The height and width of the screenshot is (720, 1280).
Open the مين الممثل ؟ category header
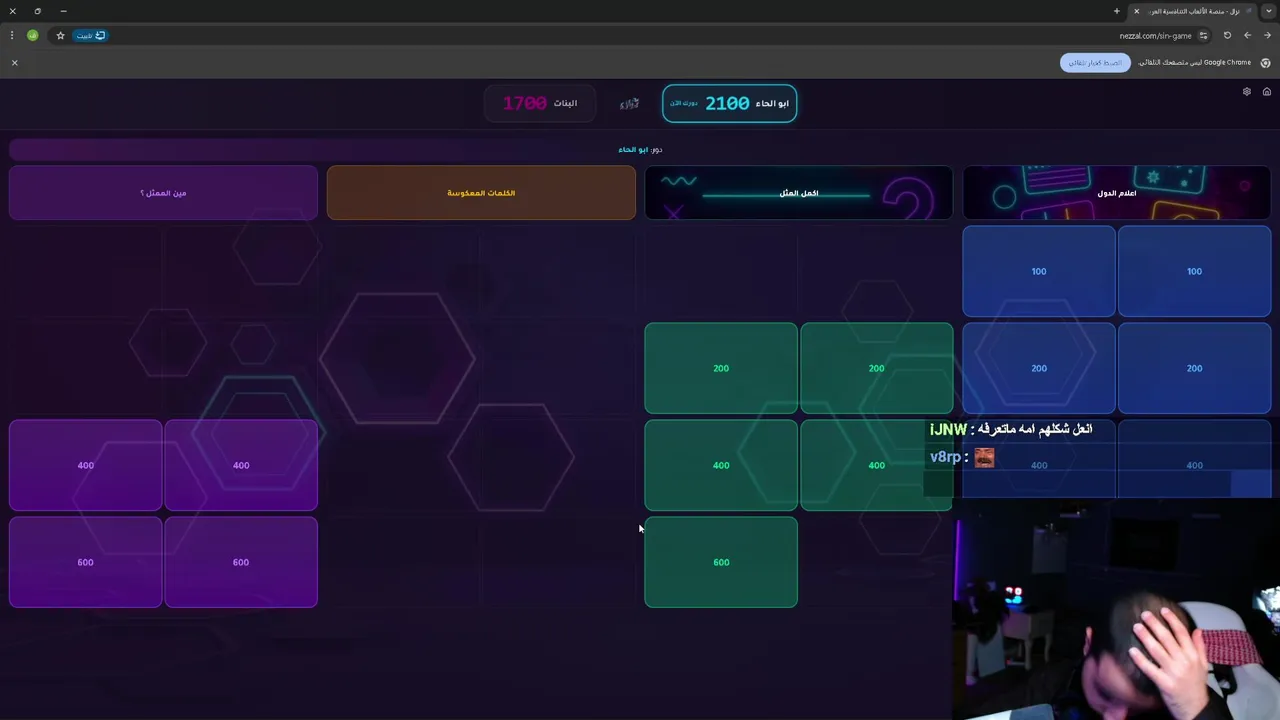click(x=163, y=193)
